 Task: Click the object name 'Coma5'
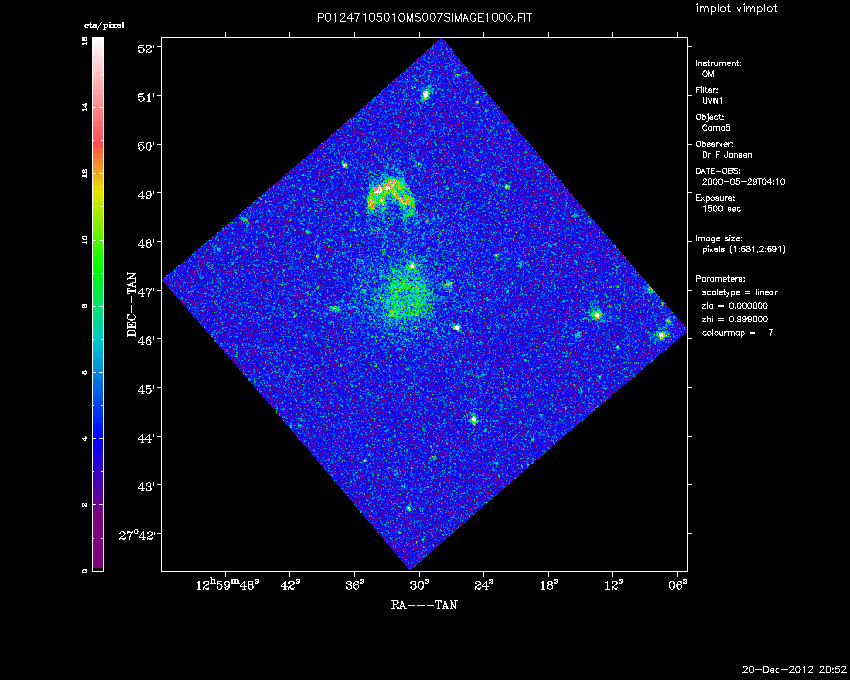tap(716, 128)
